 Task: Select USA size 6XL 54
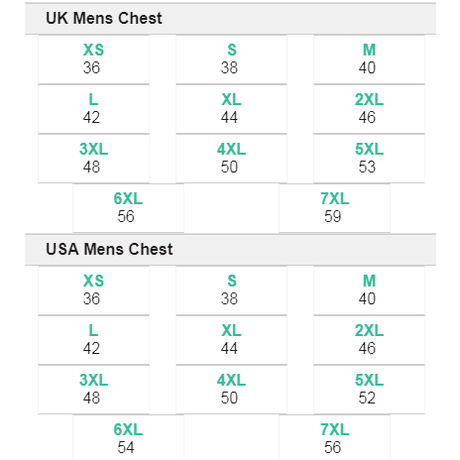click(x=128, y=438)
